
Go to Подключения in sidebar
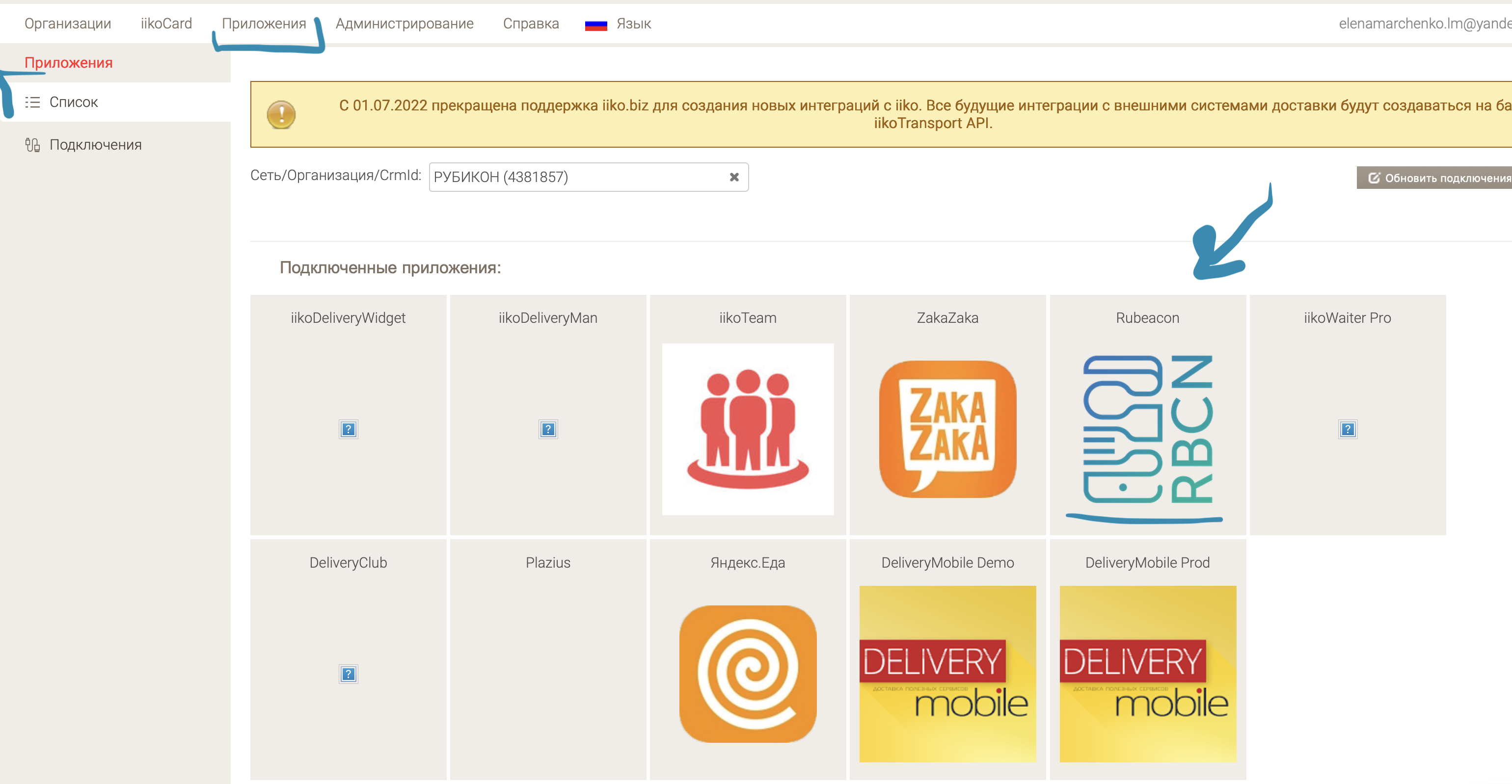95,145
